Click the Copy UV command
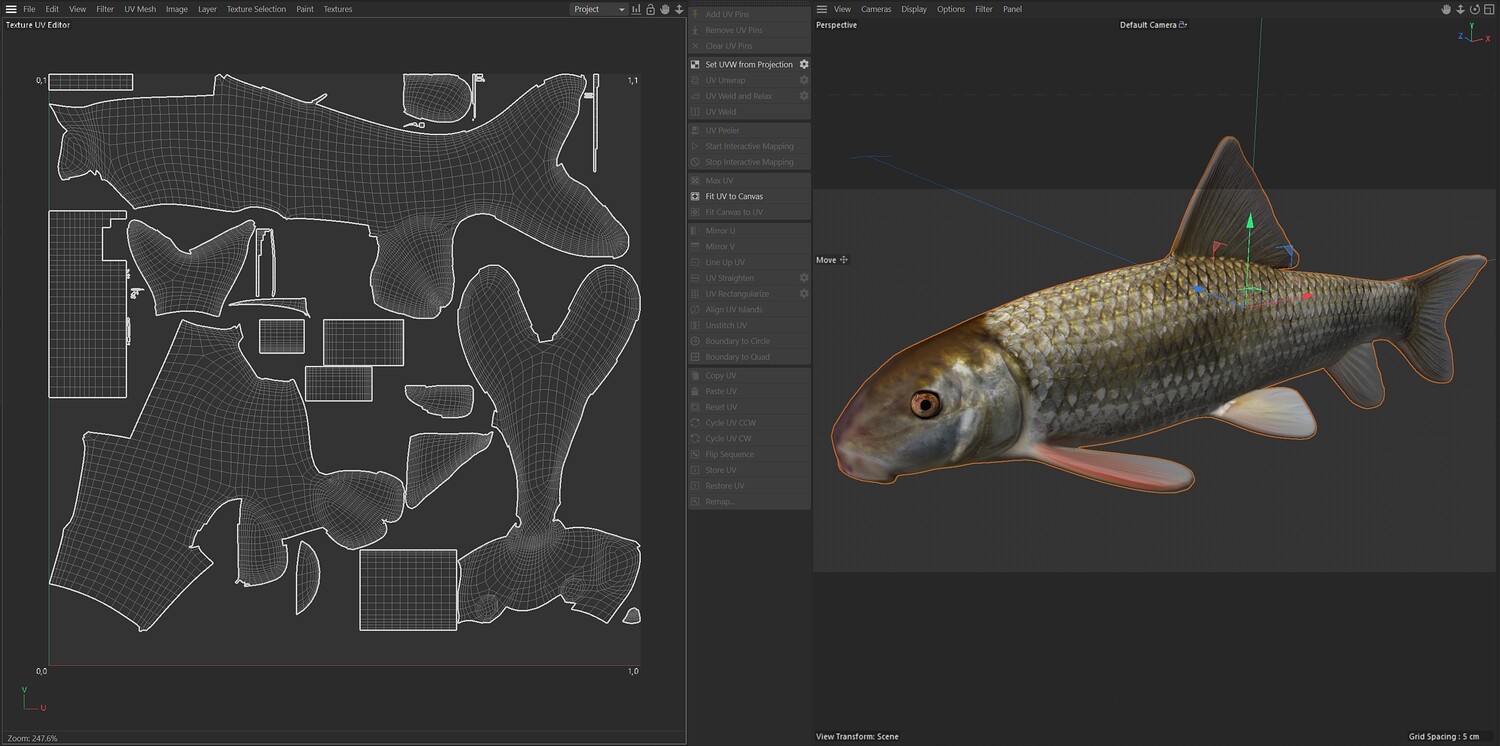The height and width of the screenshot is (746, 1500). pyautogui.click(x=749, y=375)
